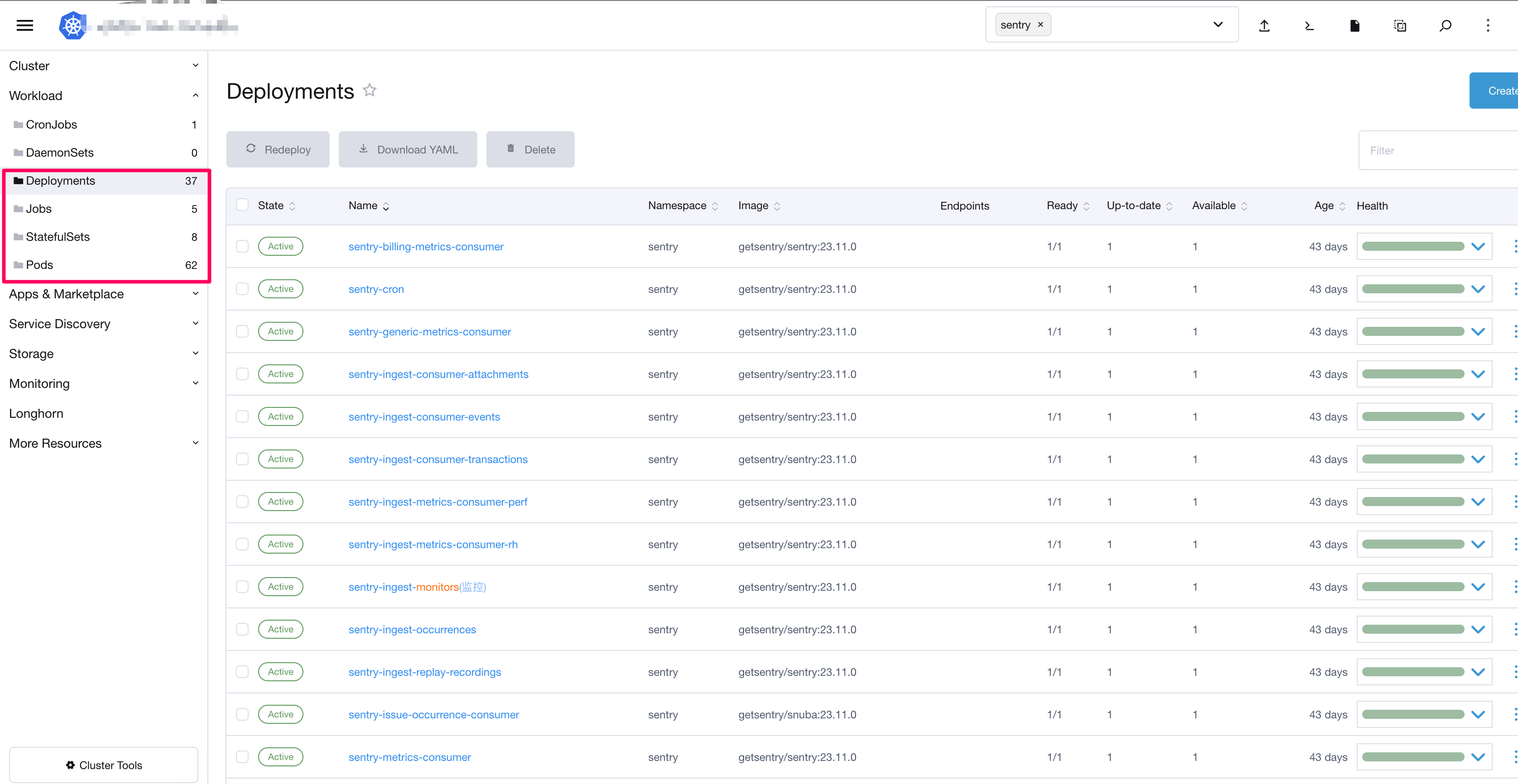Expand health details for sentry-ingest-consumer-transactions row
Viewport: 1518px width, 784px height.
pos(1478,459)
